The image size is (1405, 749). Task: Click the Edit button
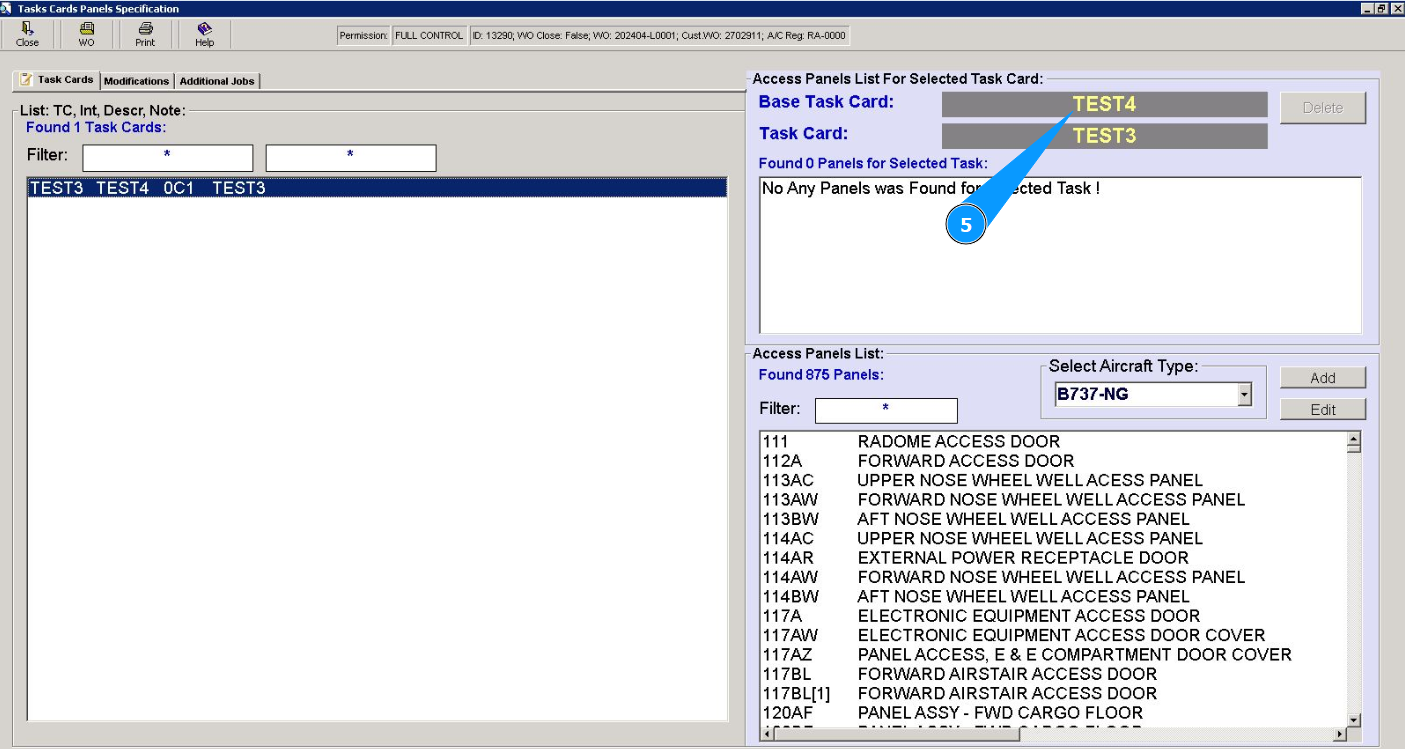(1323, 410)
